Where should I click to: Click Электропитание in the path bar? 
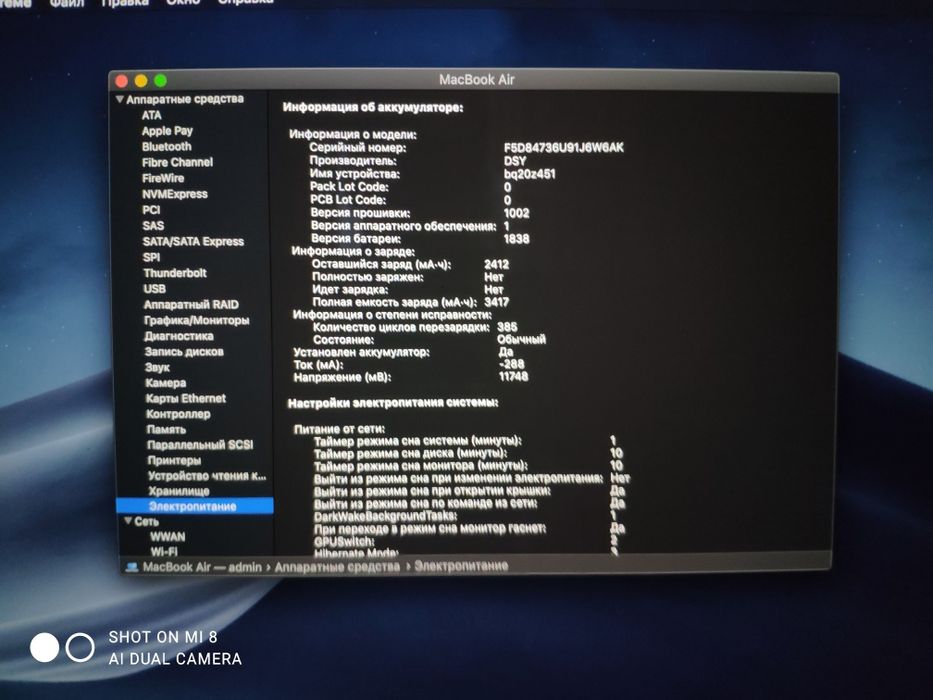tap(461, 565)
